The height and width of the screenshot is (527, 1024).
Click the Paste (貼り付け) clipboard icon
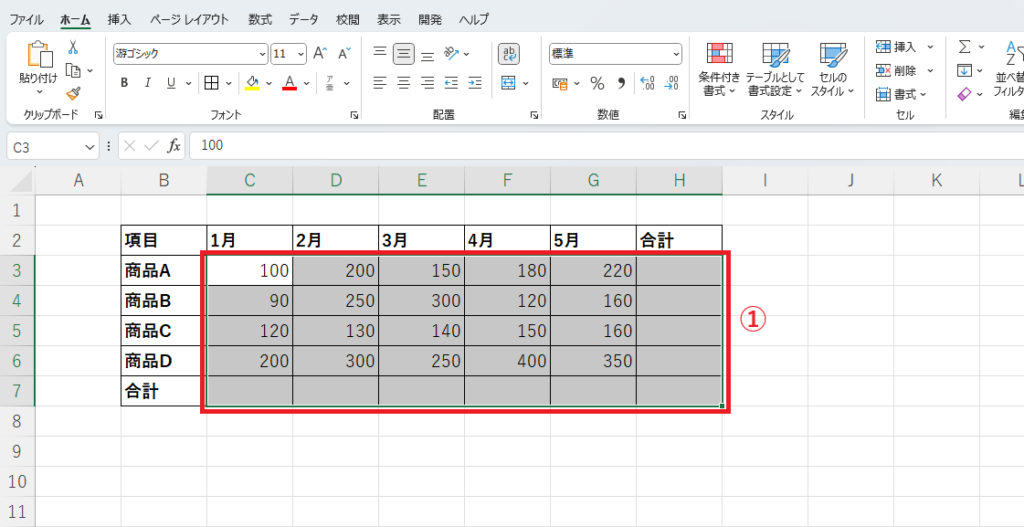pyautogui.click(x=38, y=55)
